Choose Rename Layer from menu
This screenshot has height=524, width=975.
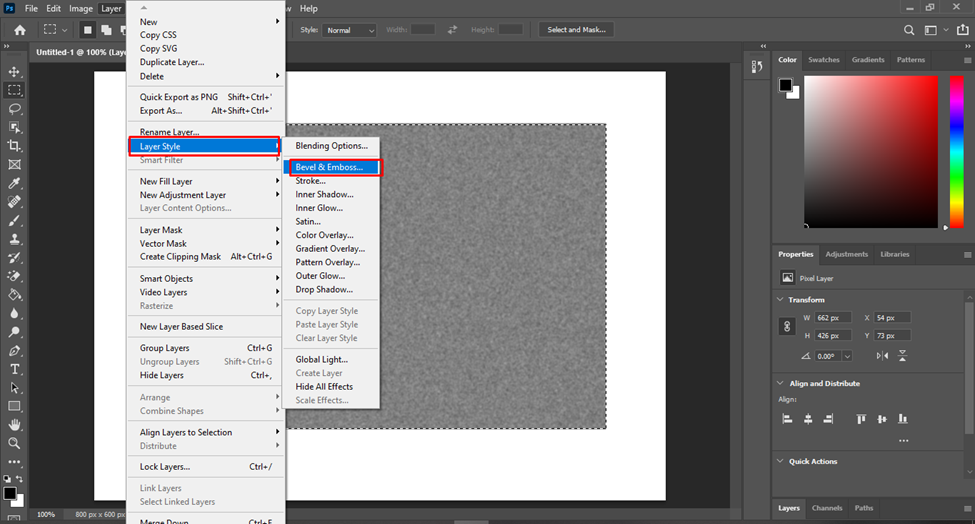click(206, 132)
